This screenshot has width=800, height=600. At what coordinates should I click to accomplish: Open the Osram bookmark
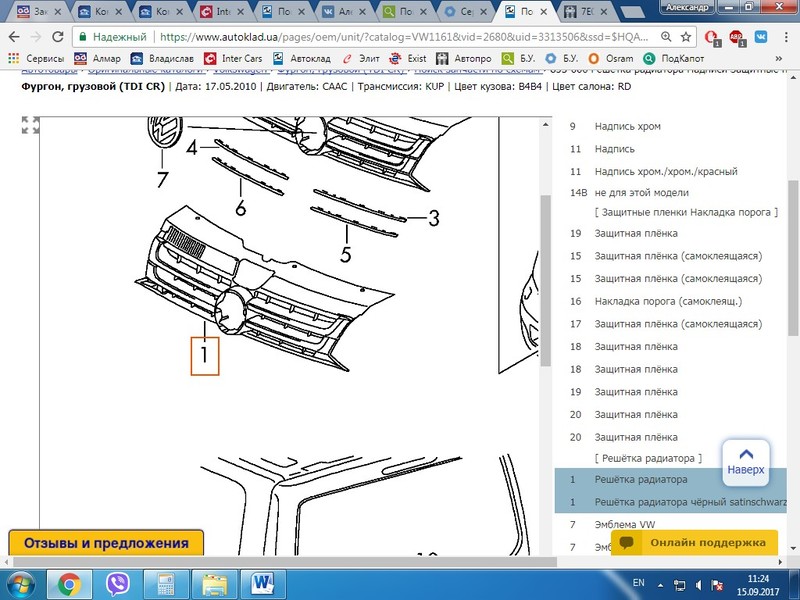(565, 58)
